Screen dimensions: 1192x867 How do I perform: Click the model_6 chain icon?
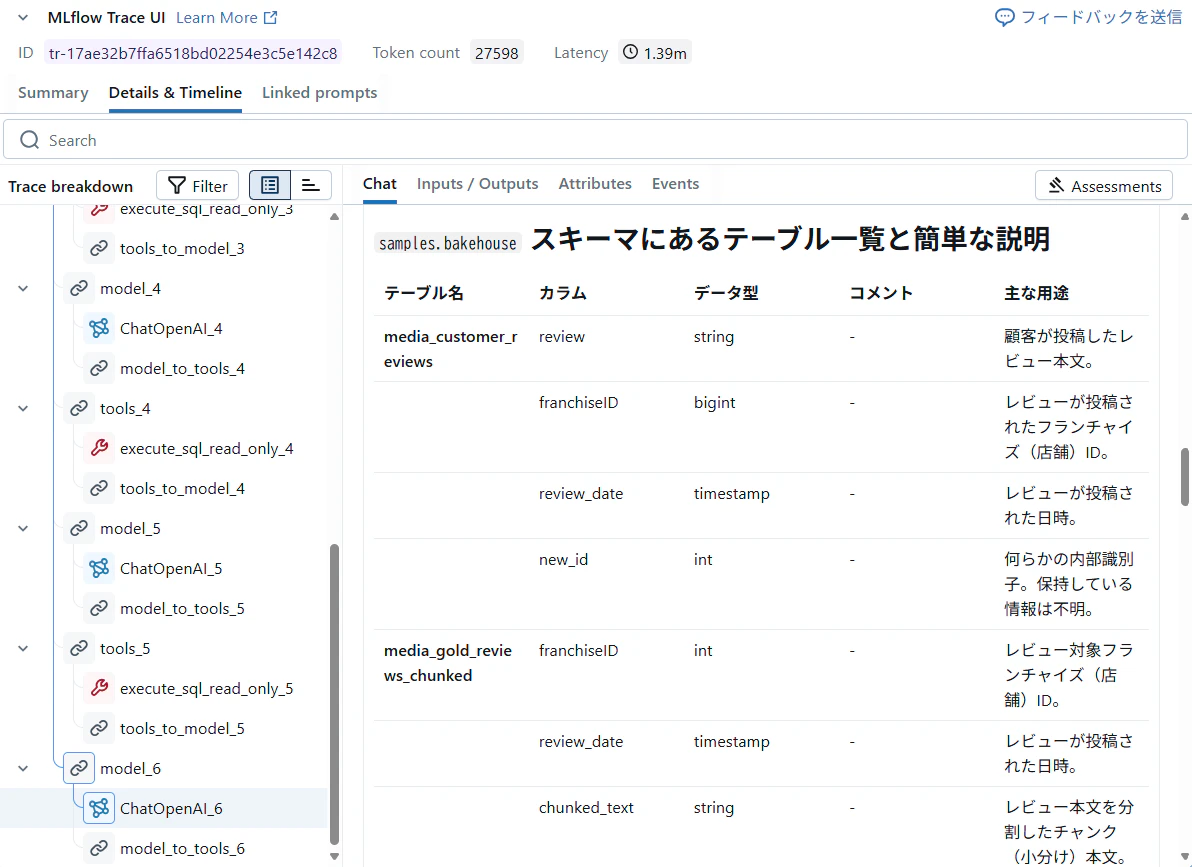79,769
